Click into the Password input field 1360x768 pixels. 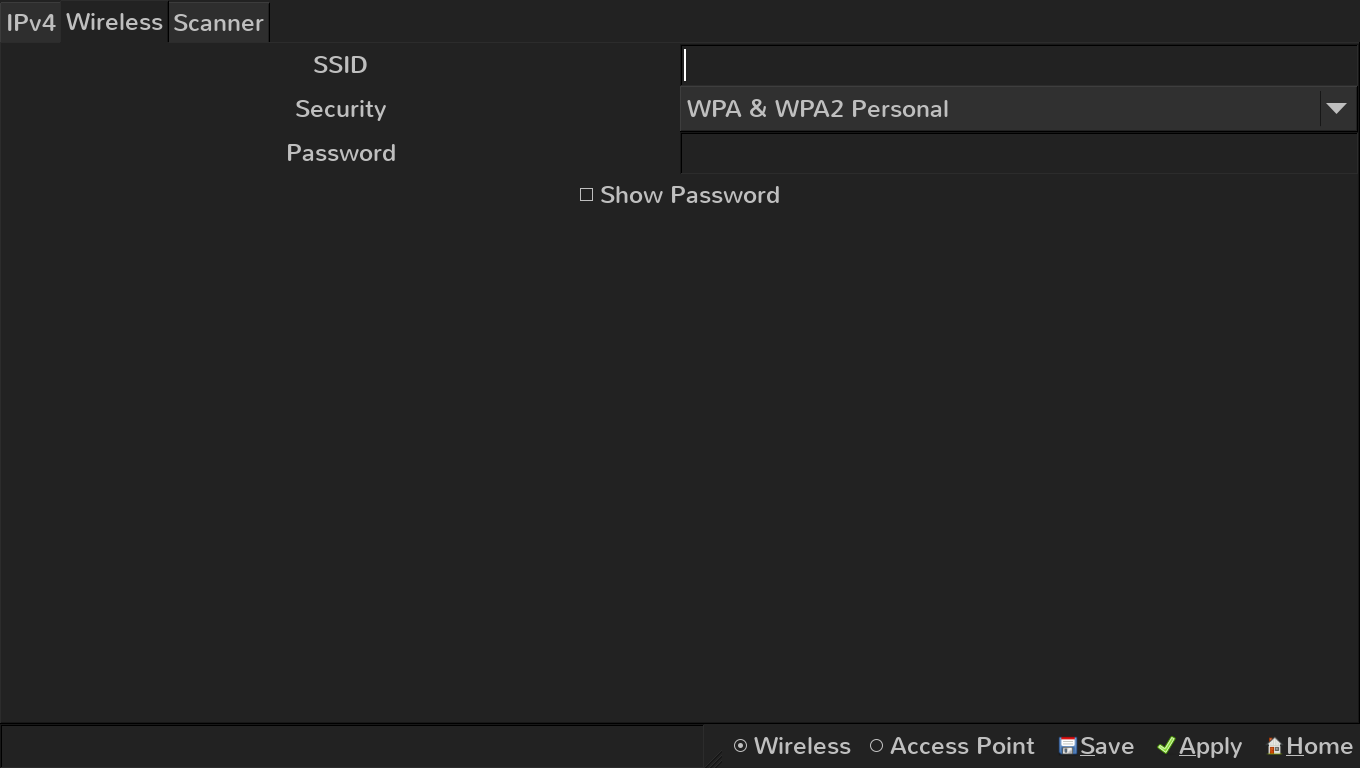(x=1018, y=153)
